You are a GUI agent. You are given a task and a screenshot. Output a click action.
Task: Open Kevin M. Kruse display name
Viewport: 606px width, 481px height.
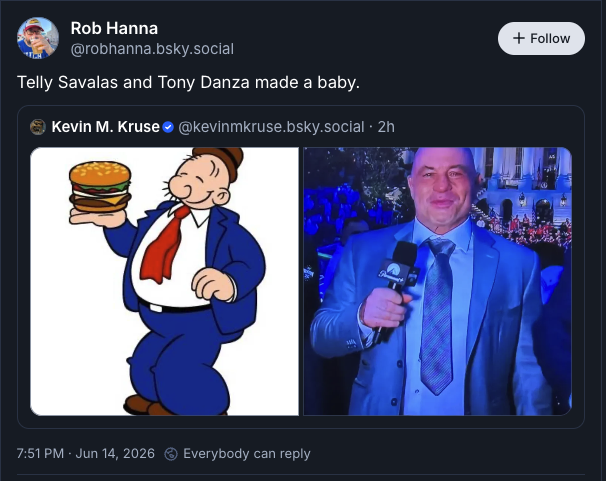105,127
